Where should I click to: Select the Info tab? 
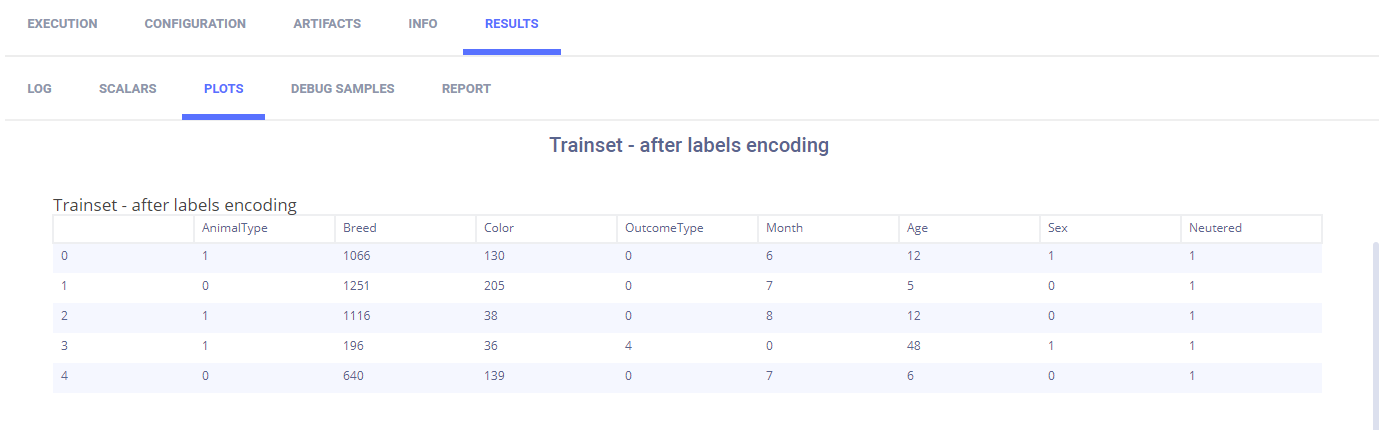pyautogui.click(x=423, y=24)
